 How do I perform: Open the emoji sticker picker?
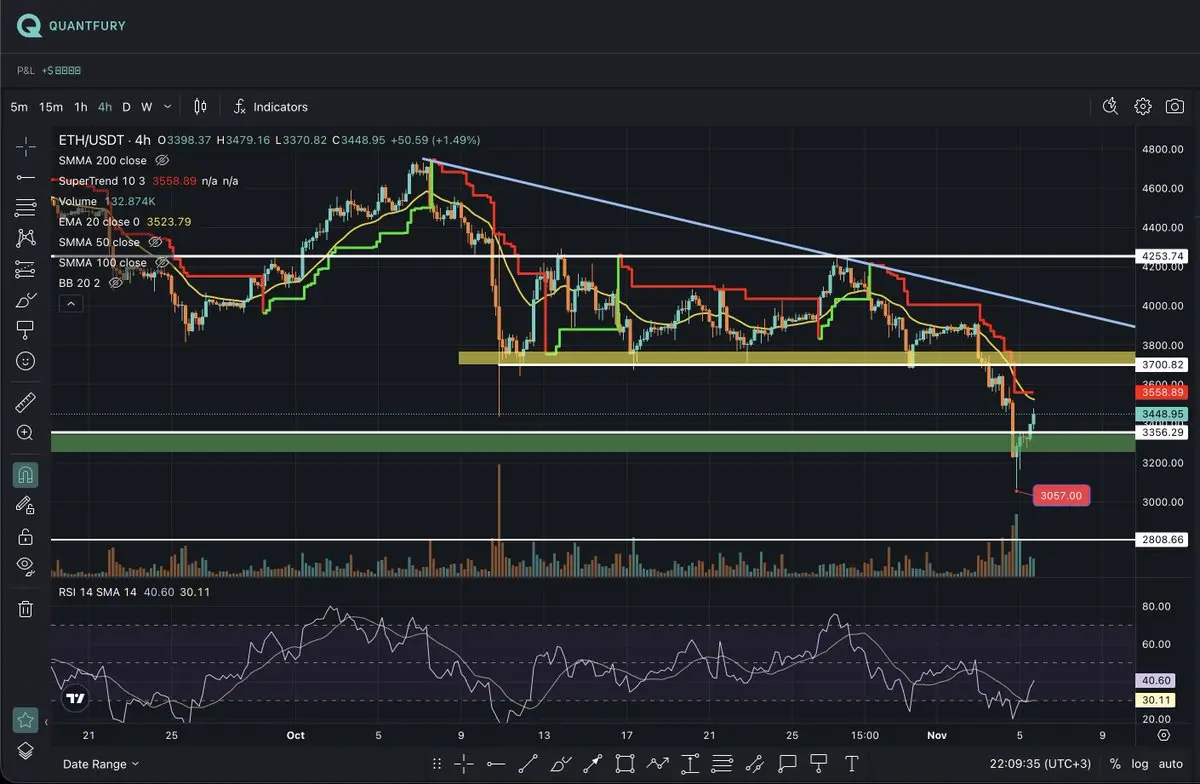25,361
